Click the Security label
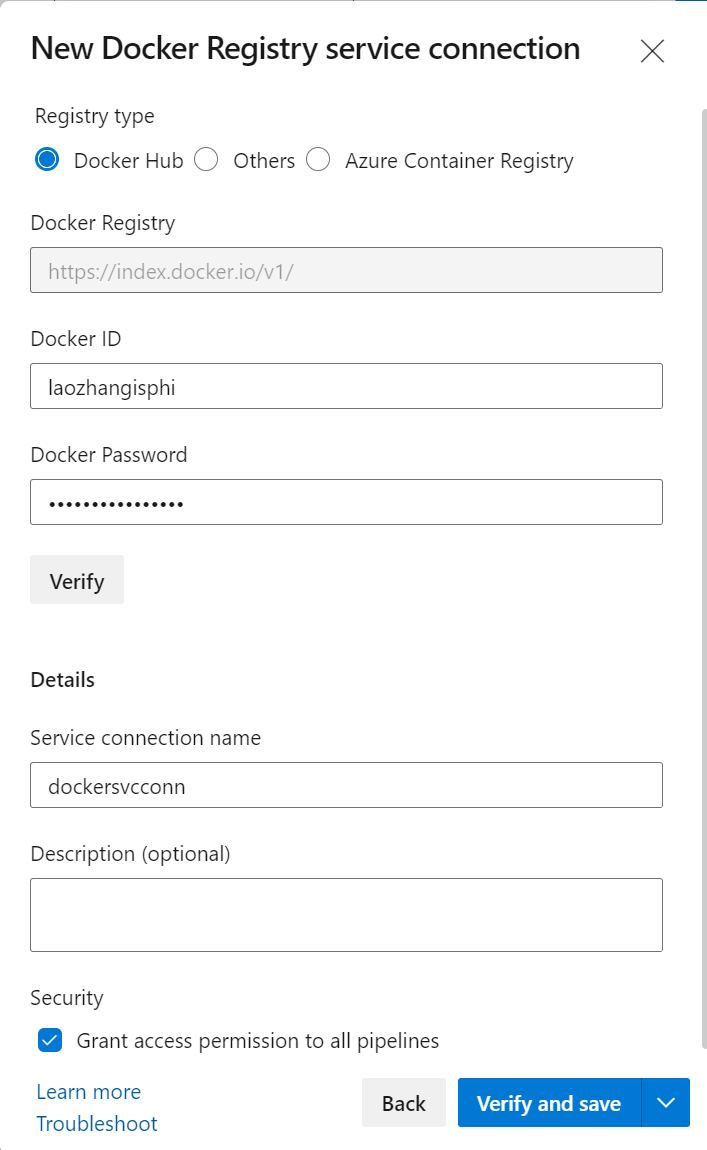Screen dimensions: 707x1150 67,998
